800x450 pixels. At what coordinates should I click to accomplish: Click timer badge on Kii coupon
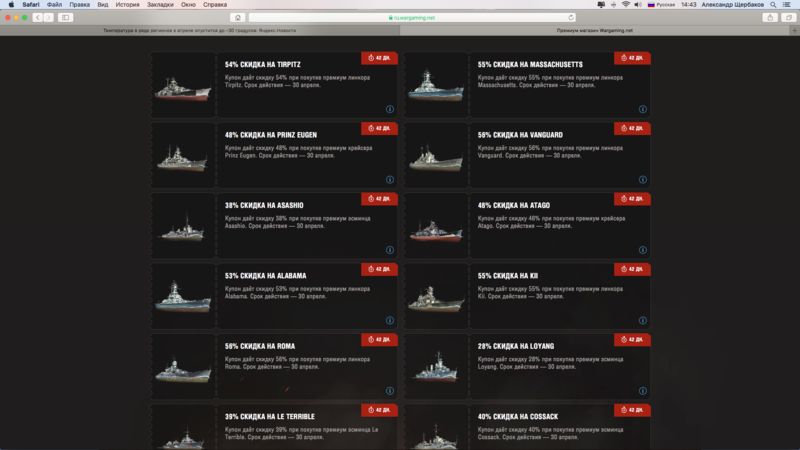[632, 269]
